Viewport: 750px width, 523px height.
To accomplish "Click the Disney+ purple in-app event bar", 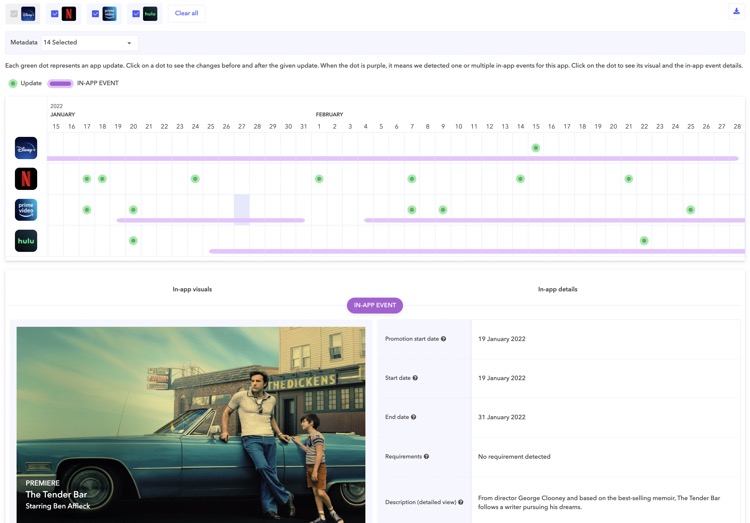I will (x=393, y=158).
